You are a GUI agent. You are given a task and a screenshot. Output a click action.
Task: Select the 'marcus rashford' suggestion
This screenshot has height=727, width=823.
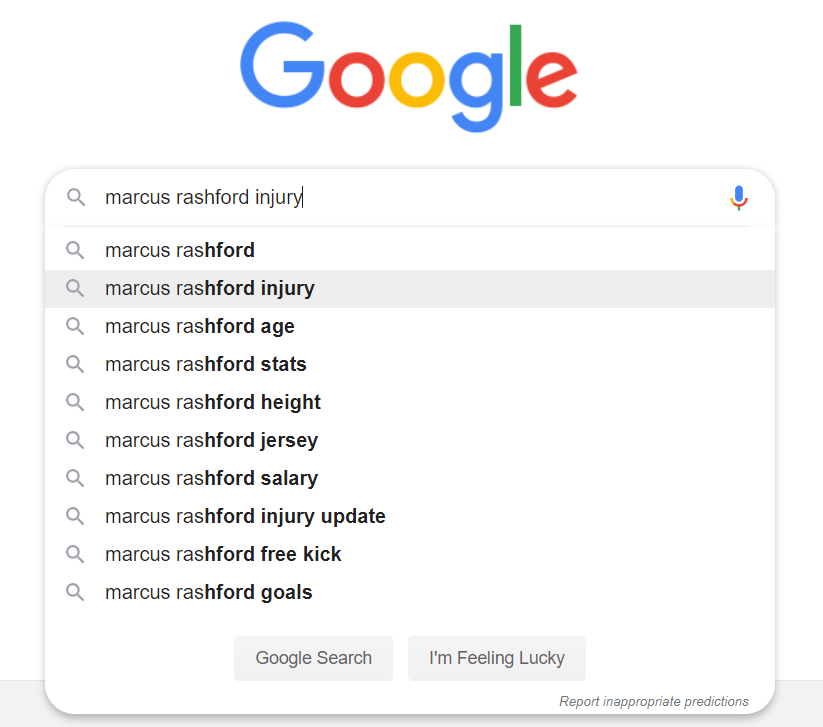click(410, 250)
